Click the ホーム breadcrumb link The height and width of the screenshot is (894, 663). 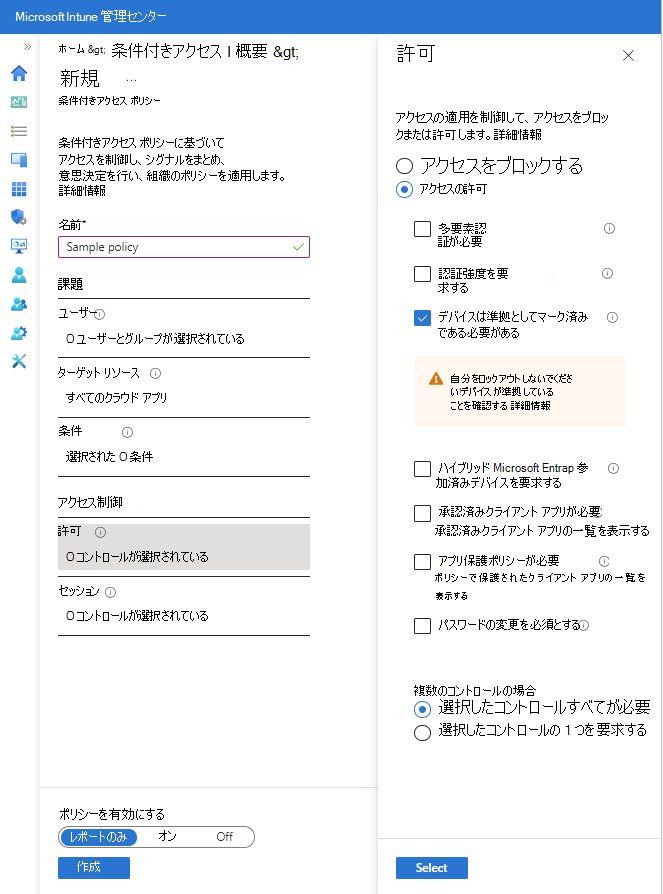point(72,50)
